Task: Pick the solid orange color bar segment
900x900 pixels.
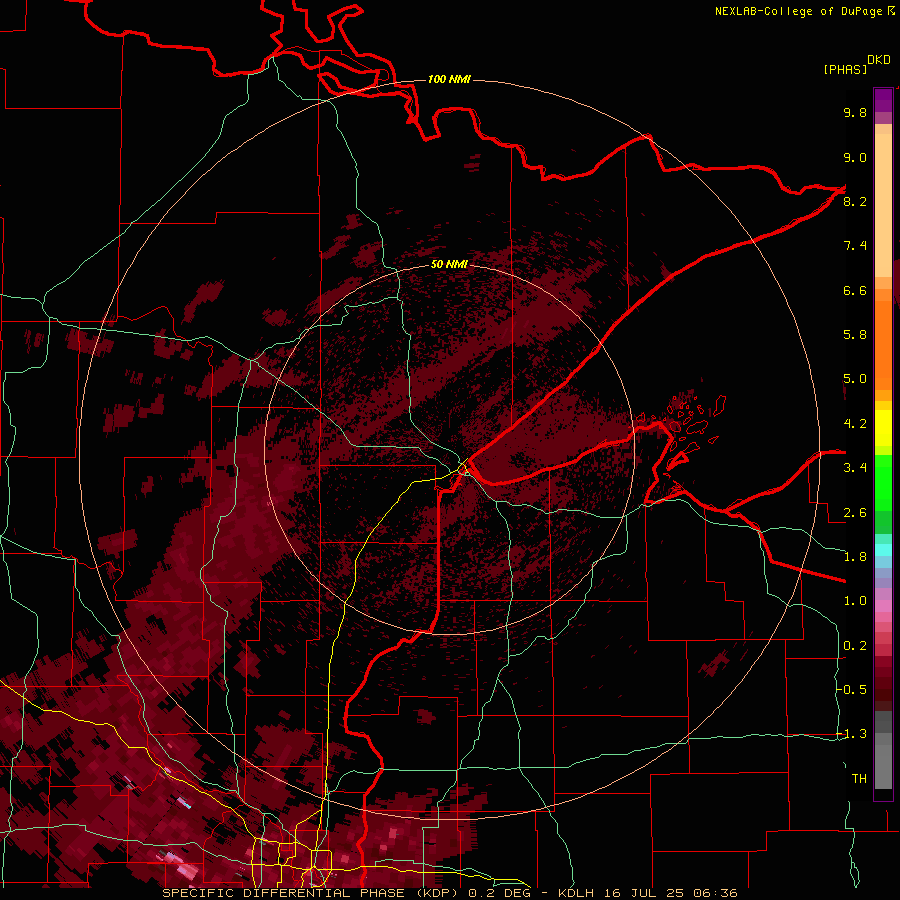Action: coord(883,344)
